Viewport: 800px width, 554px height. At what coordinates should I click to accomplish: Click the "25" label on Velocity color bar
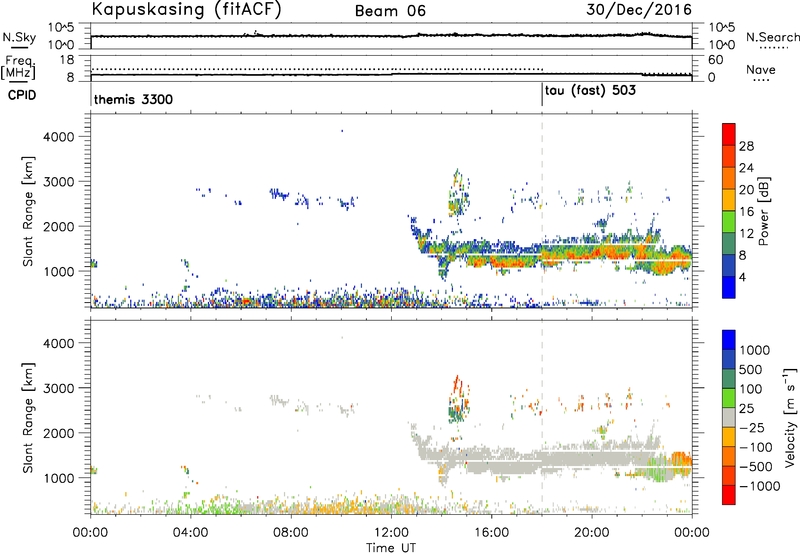coord(746,408)
